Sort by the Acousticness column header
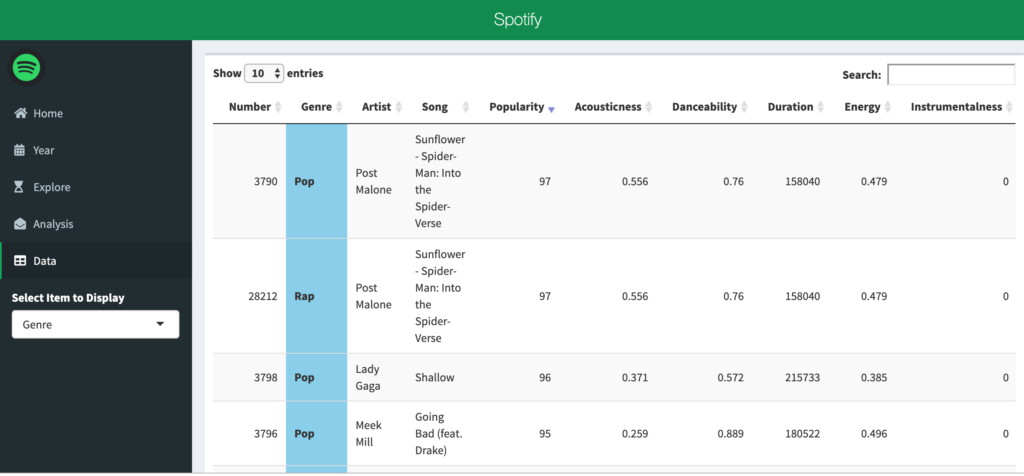 [608, 107]
